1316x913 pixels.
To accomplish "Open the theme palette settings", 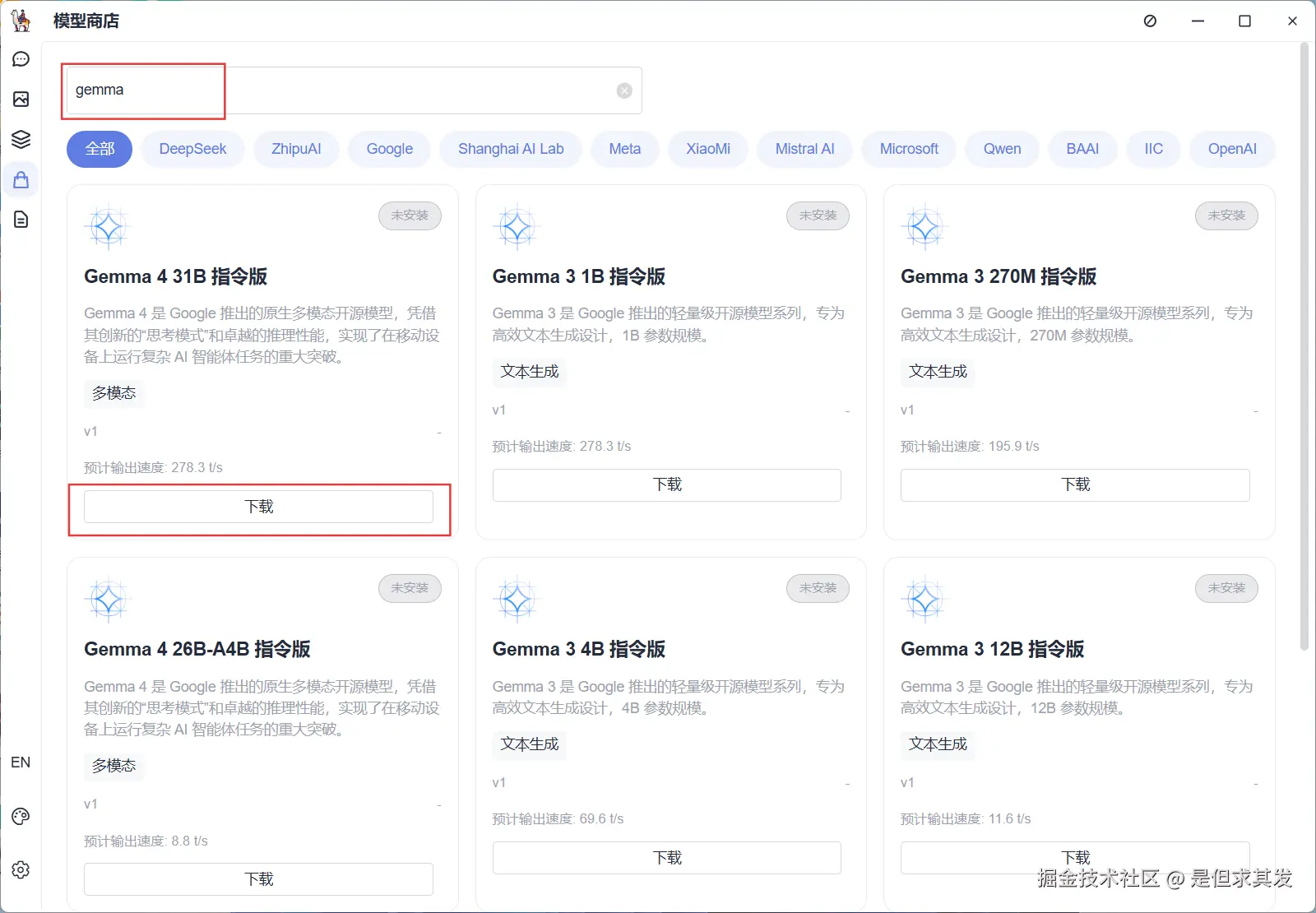I will coord(21,816).
